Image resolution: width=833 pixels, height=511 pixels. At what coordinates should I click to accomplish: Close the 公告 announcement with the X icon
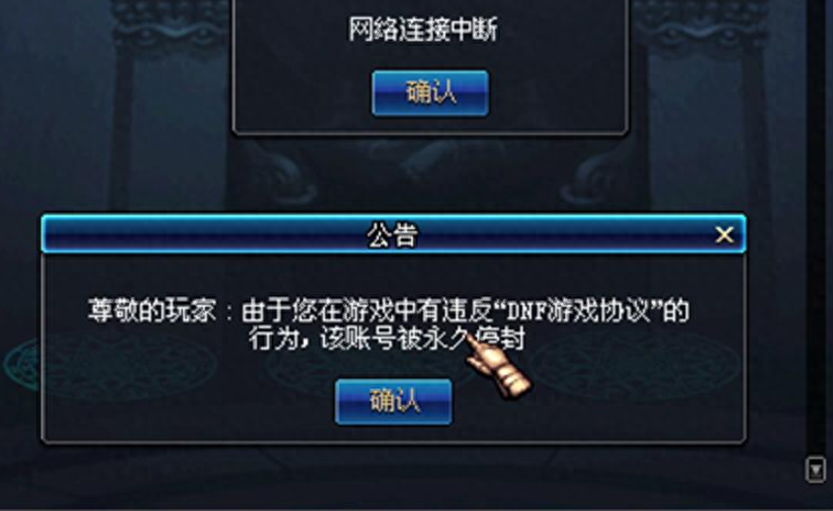tap(724, 234)
